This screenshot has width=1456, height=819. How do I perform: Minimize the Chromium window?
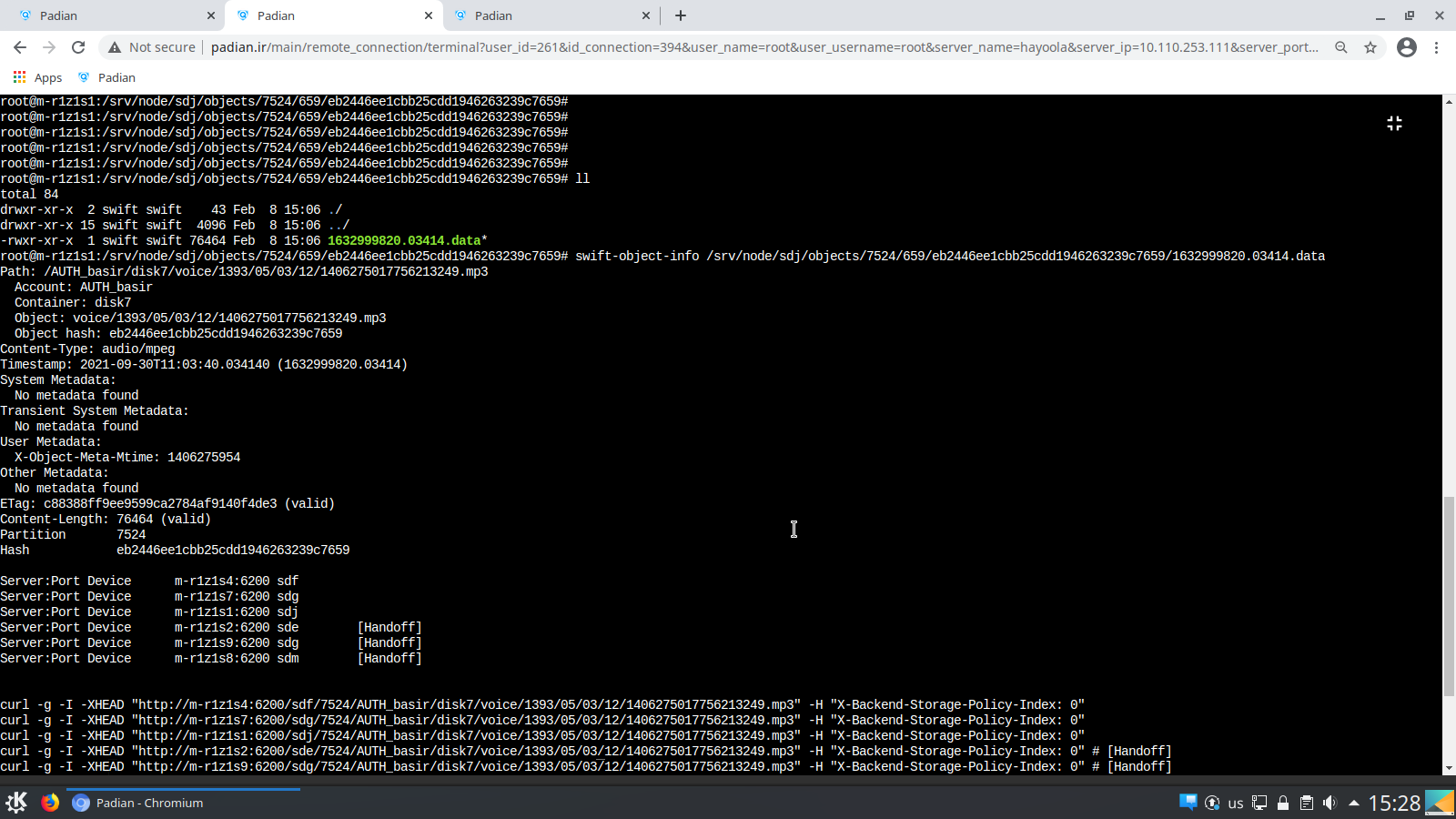1380,15
